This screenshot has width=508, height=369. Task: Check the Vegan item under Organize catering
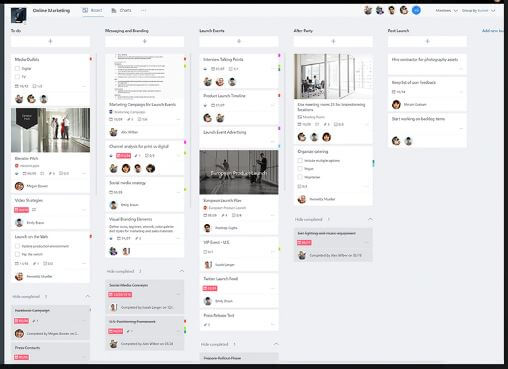tap(300, 169)
